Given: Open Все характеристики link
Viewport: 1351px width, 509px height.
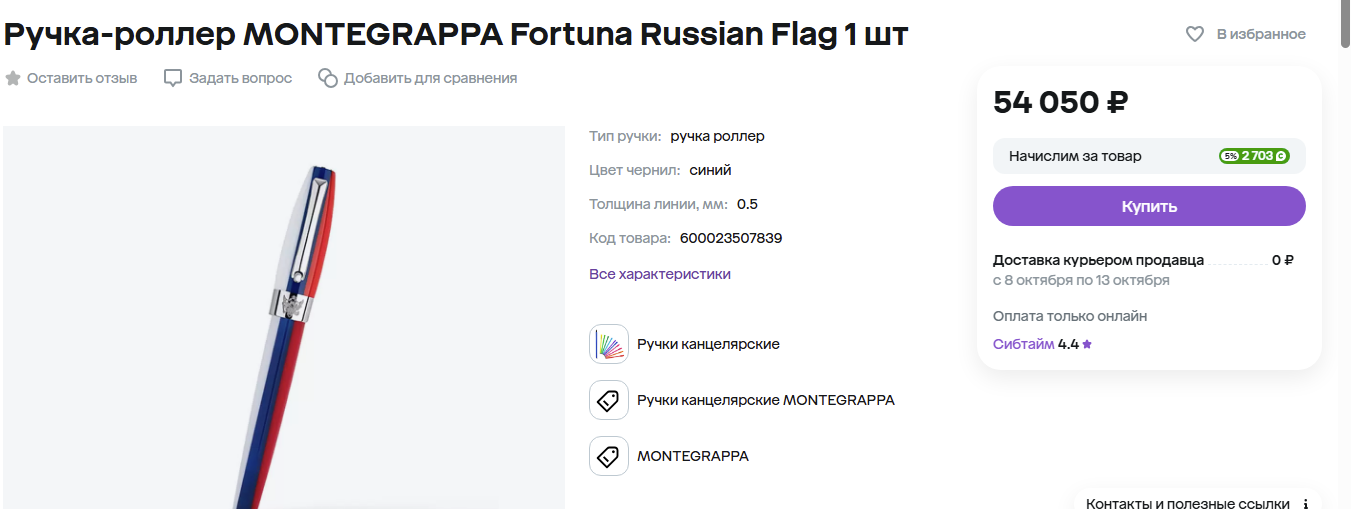Looking at the screenshot, I should pyautogui.click(x=660, y=274).
